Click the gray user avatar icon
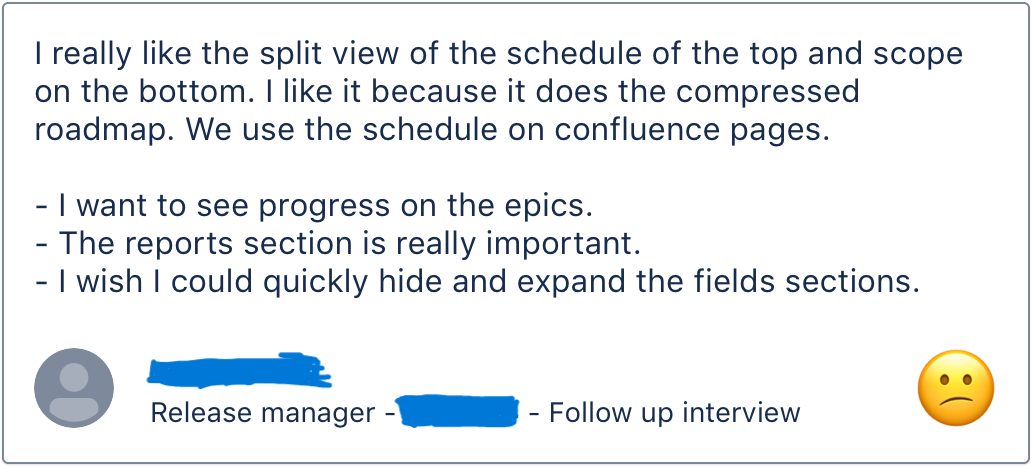 (x=74, y=387)
